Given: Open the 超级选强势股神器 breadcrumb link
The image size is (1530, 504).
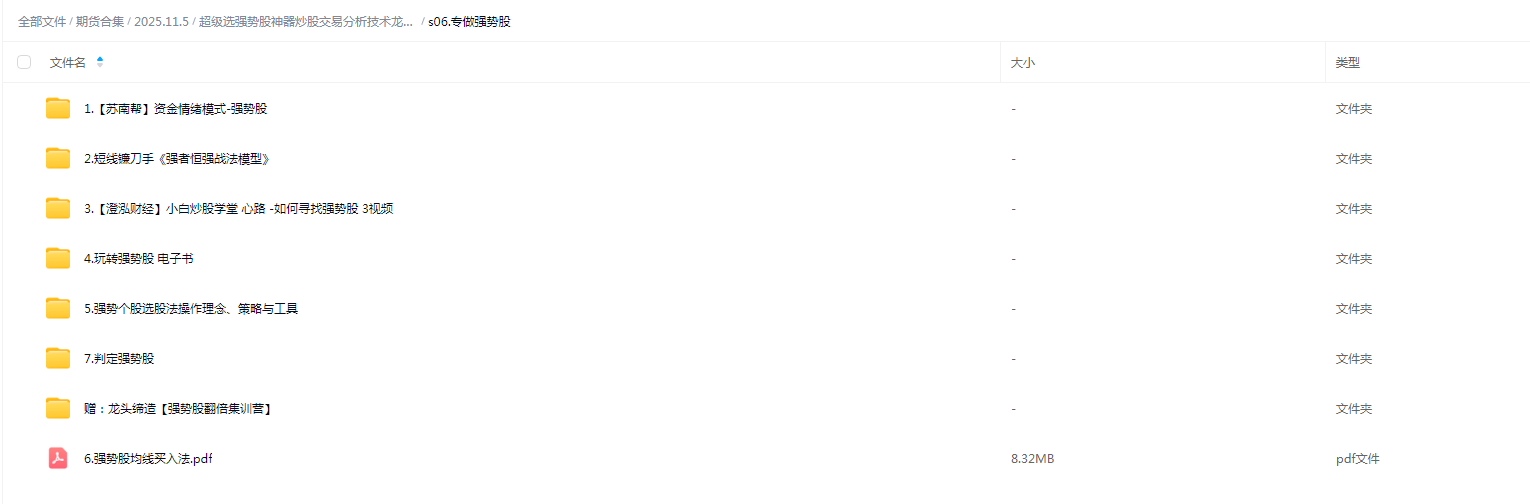Looking at the screenshot, I should (305, 21).
